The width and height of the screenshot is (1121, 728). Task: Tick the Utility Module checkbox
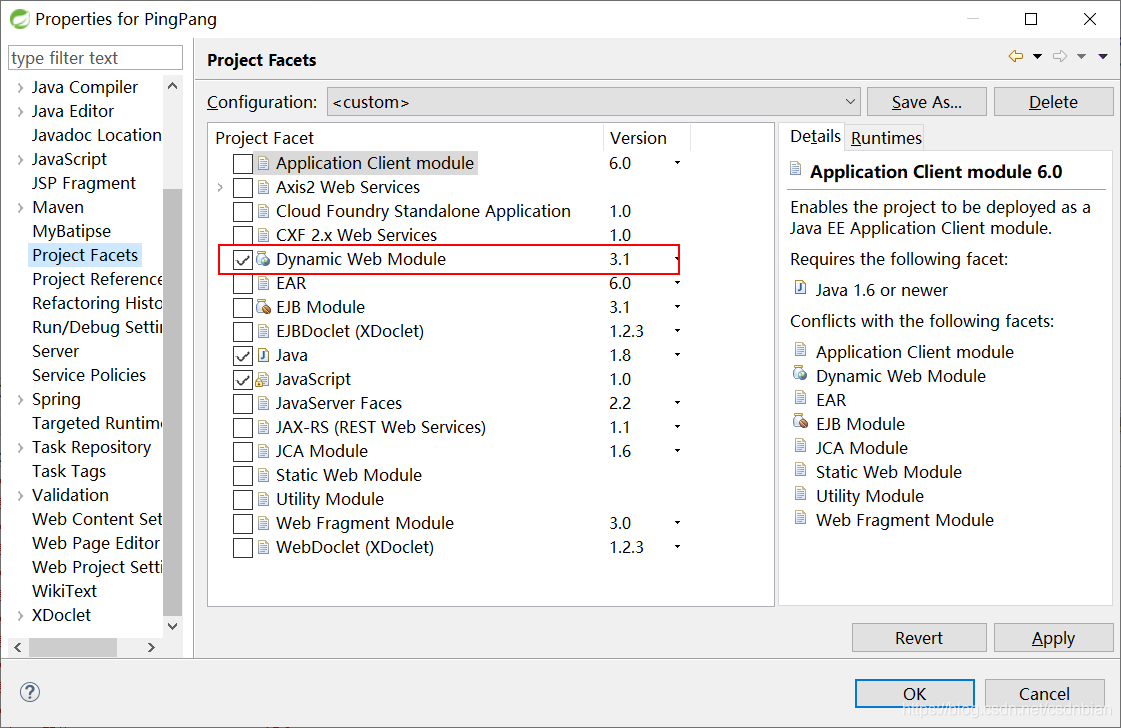pos(242,499)
